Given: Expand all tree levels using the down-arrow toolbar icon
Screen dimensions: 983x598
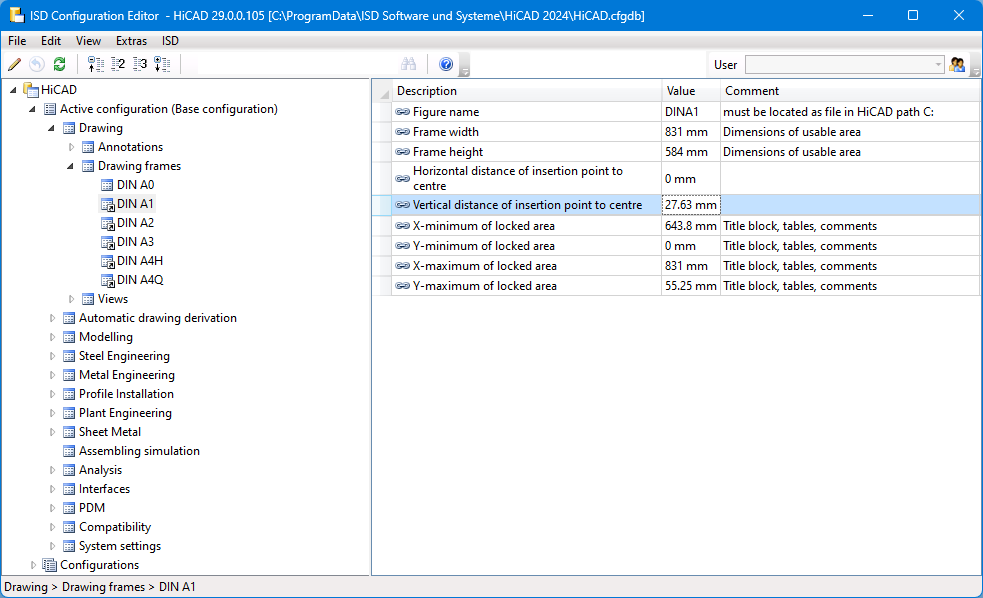Looking at the screenshot, I should point(162,64).
